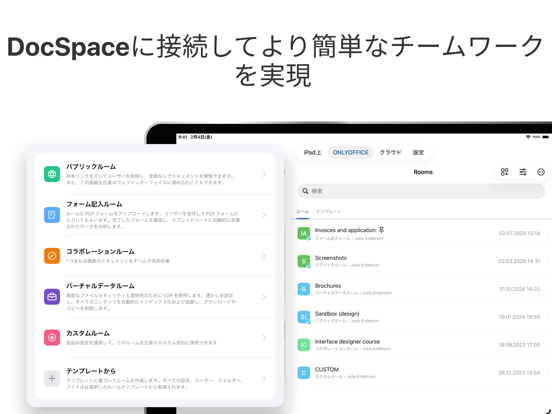Expand the カスタムルーム row chevron

(x=264, y=338)
